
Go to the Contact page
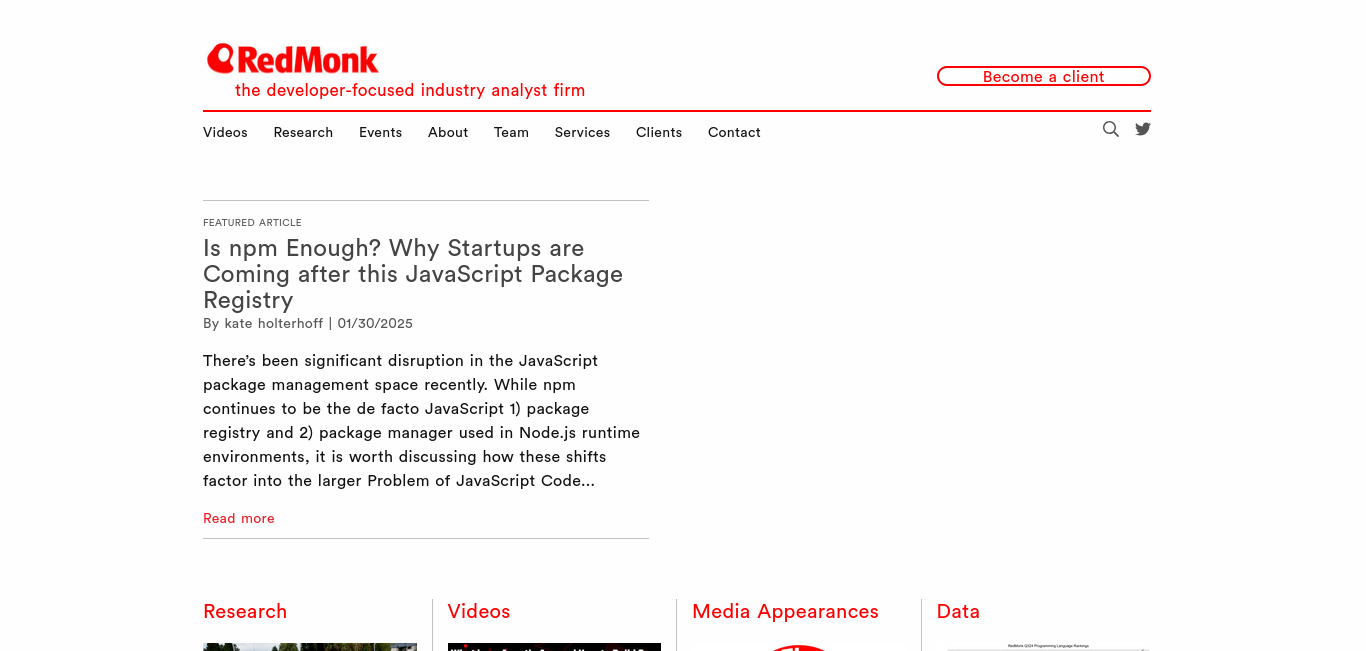(x=734, y=132)
